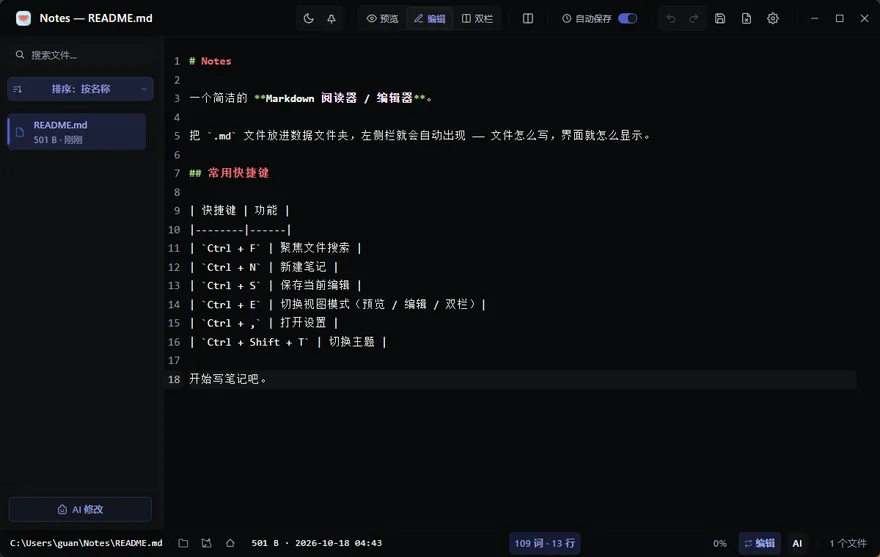Minimize the Notes window
880x557 pixels.
[814, 19]
